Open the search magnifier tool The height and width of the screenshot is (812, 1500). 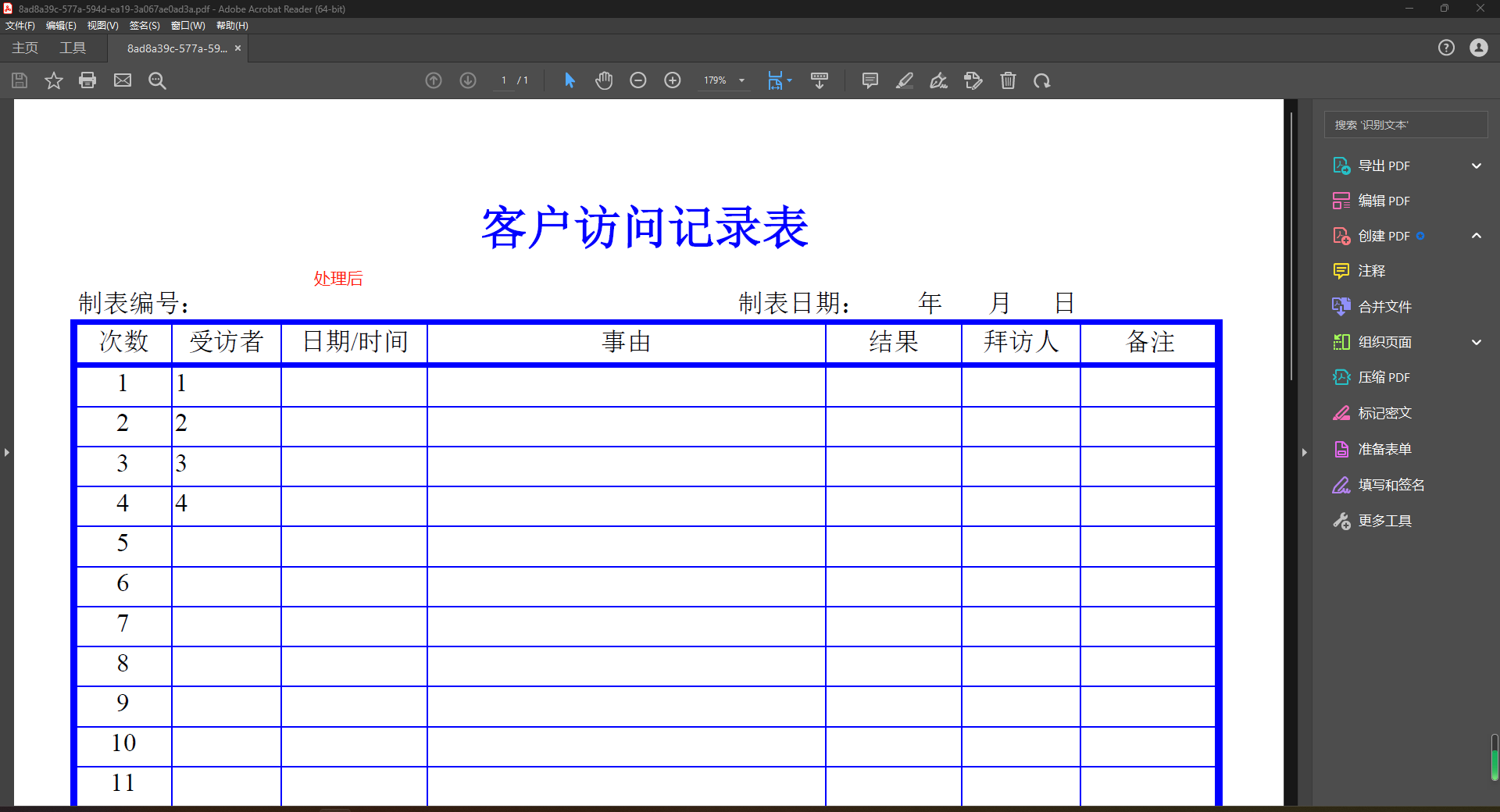(157, 80)
